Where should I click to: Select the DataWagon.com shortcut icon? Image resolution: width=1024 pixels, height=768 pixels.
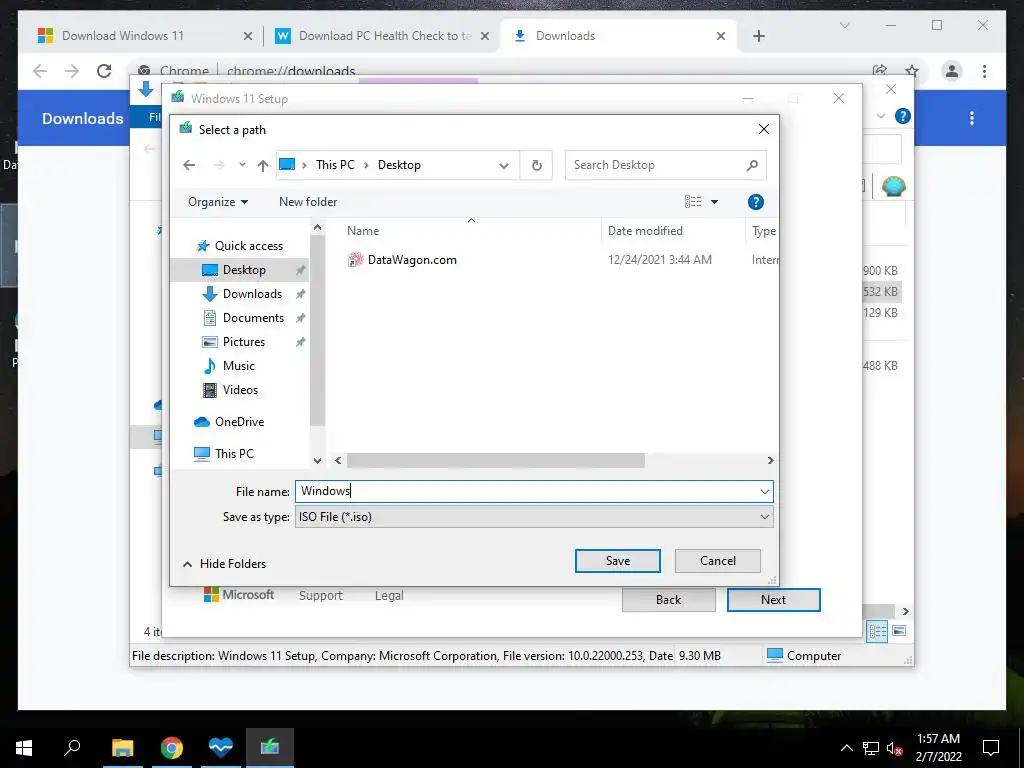pyautogui.click(x=355, y=260)
